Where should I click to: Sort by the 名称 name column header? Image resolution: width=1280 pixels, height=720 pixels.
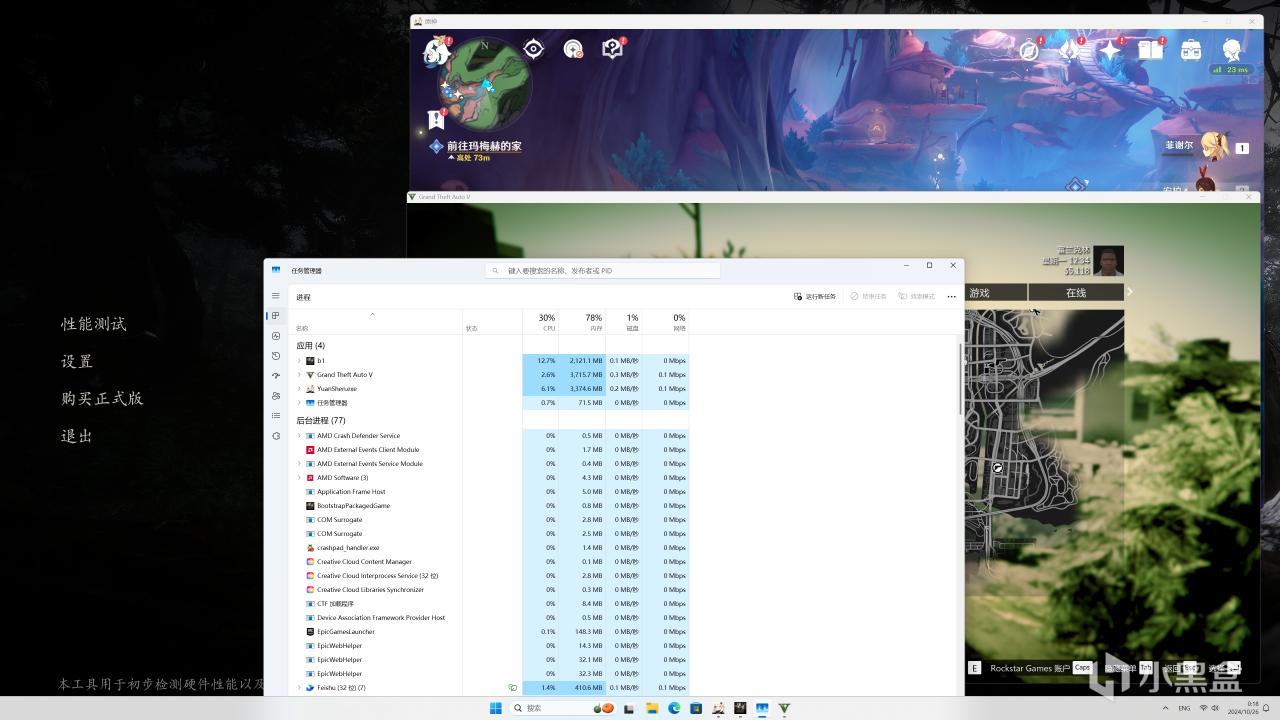click(302, 328)
